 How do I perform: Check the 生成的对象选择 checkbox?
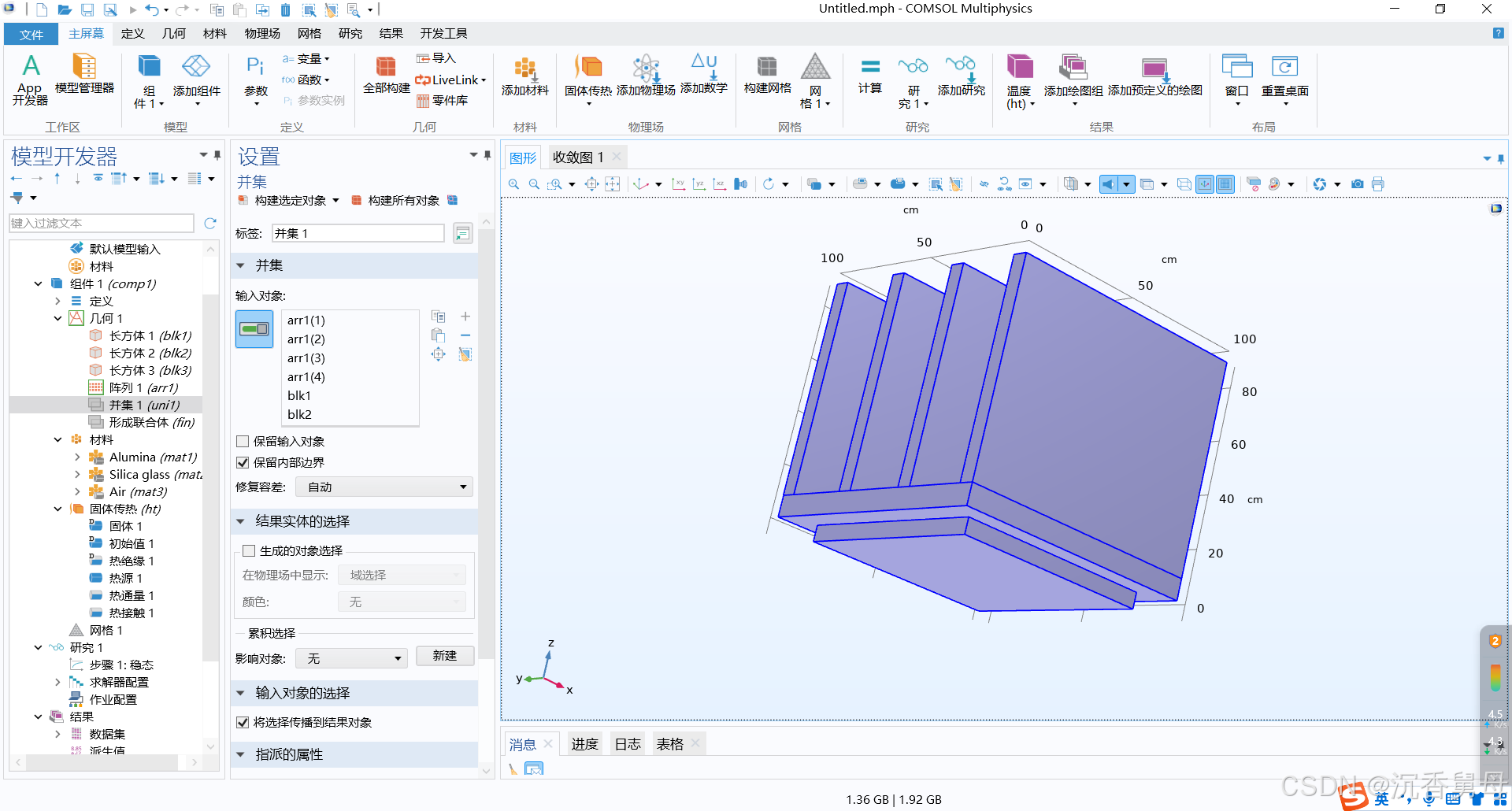point(249,551)
